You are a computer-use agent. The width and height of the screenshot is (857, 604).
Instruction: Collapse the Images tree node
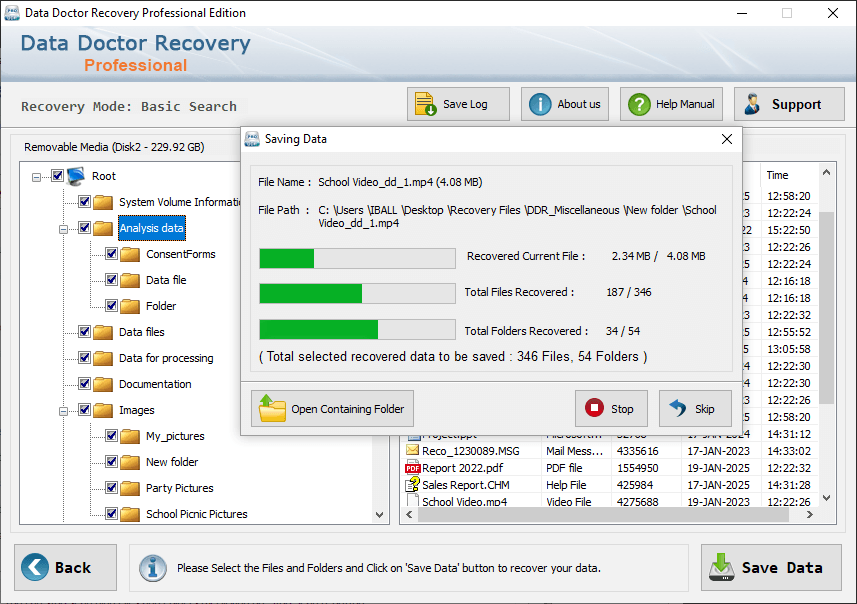63,411
